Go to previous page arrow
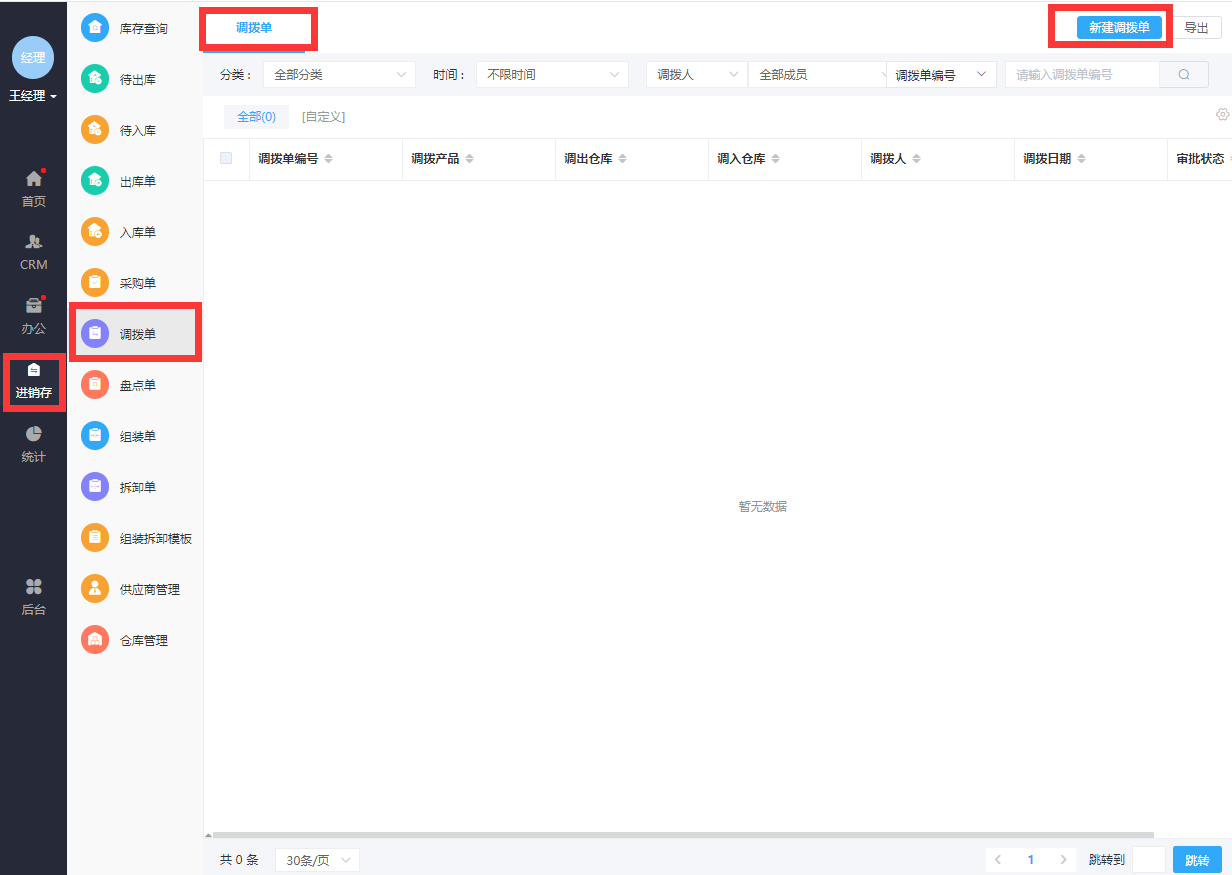This screenshot has width=1232, height=875. click(998, 860)
